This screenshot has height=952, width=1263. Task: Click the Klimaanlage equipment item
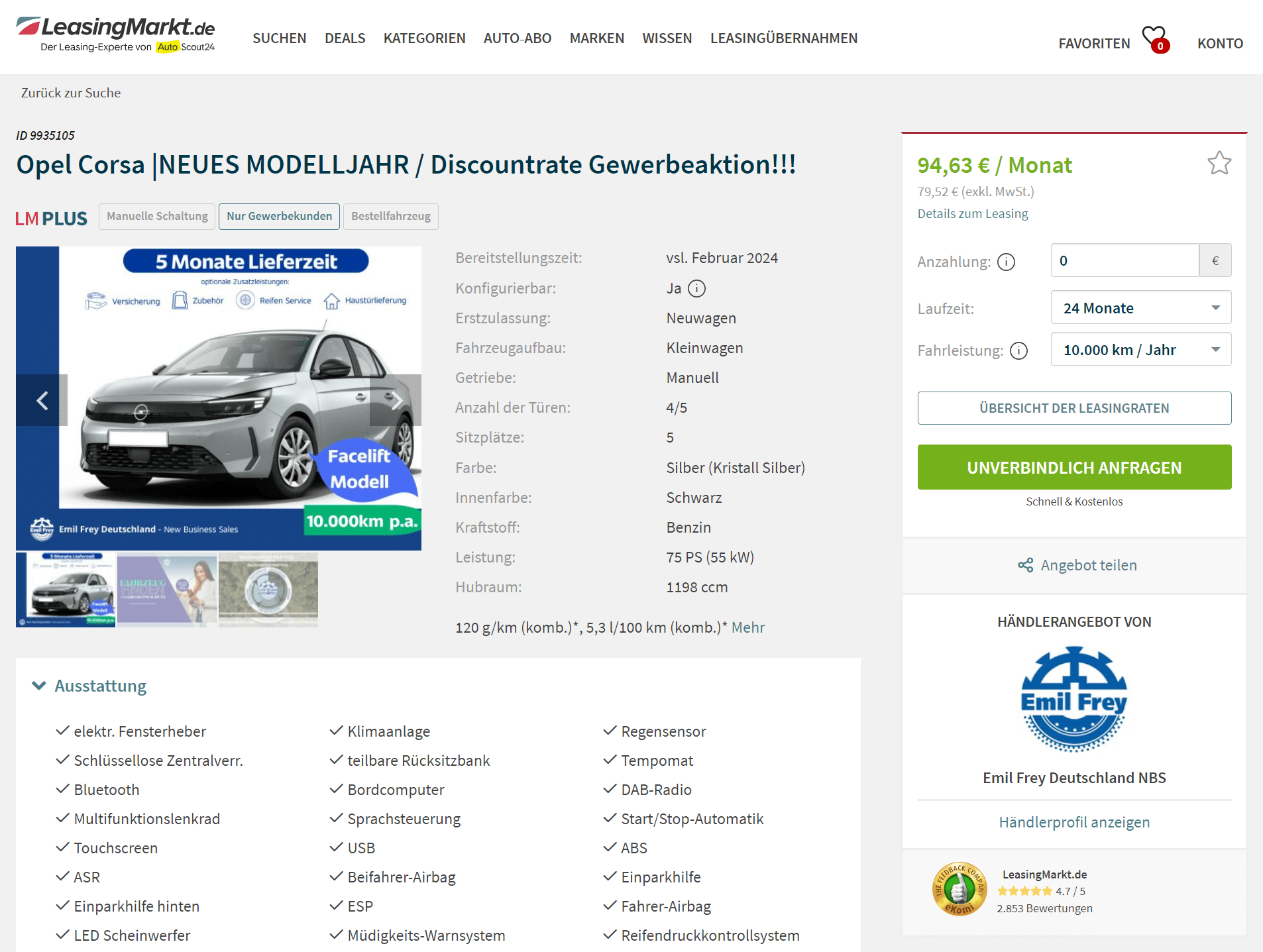click(388, 731)
